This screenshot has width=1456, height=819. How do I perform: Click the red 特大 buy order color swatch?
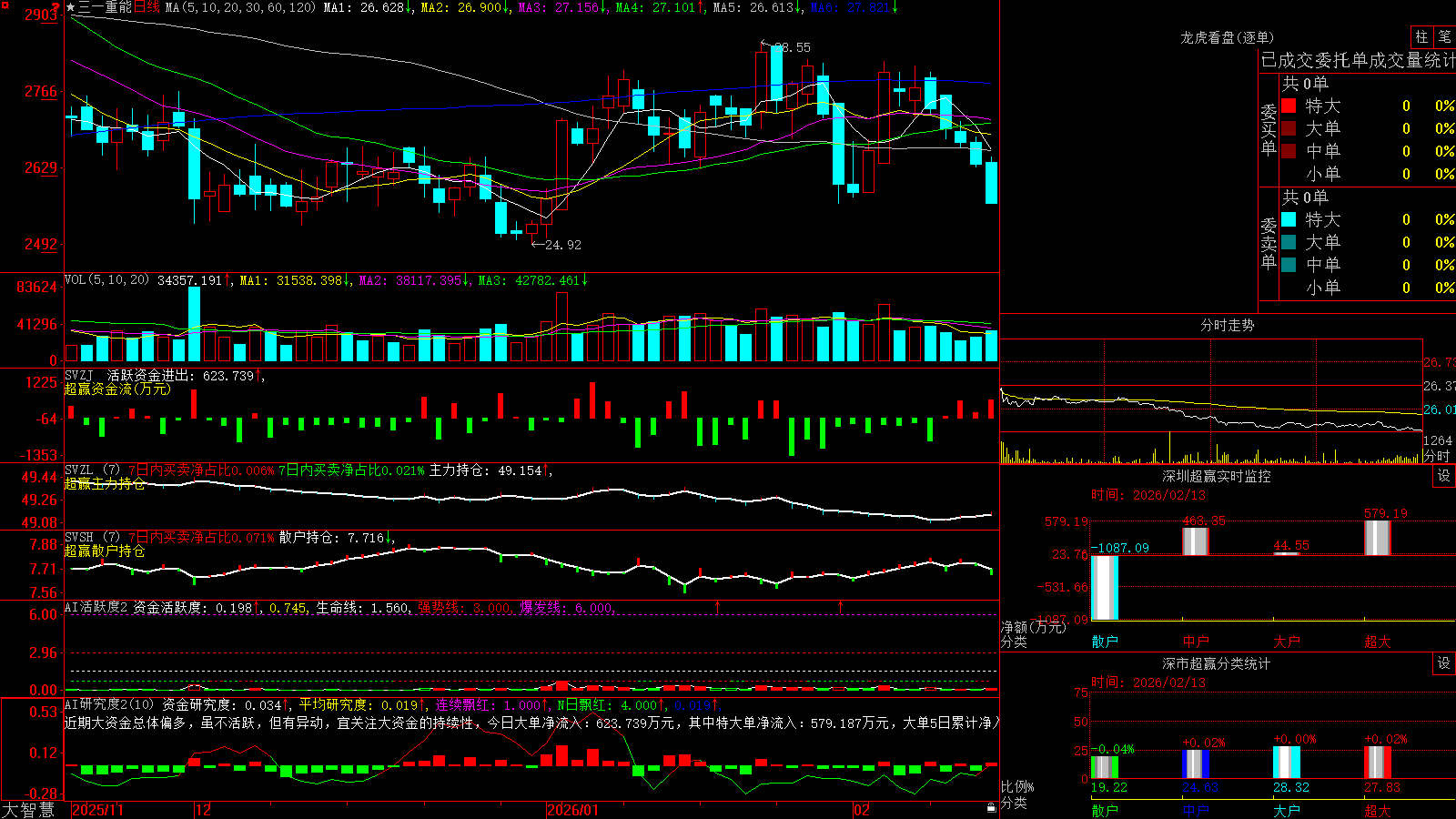1289,106
